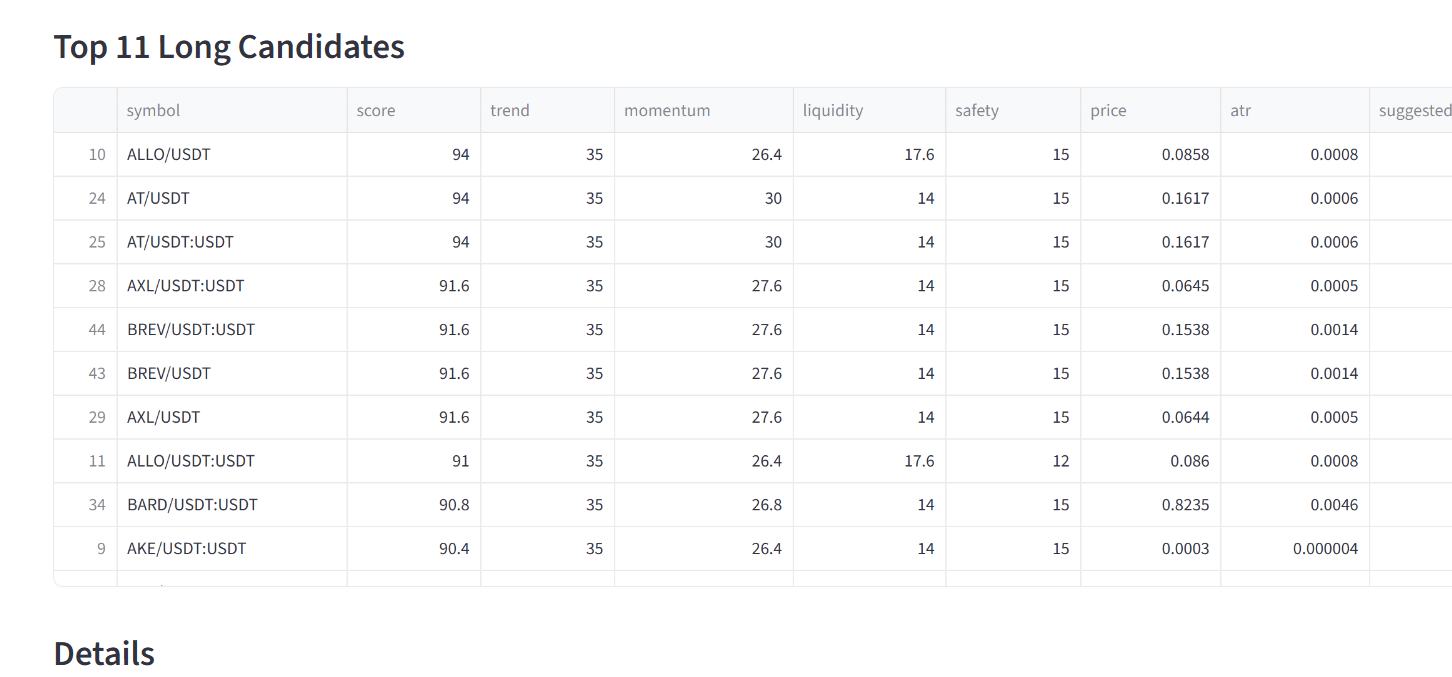This screenshot has width=1452, height=677.
Task: Click the BREV/USDT:USDT symbol cell
Action: [232, 329]
